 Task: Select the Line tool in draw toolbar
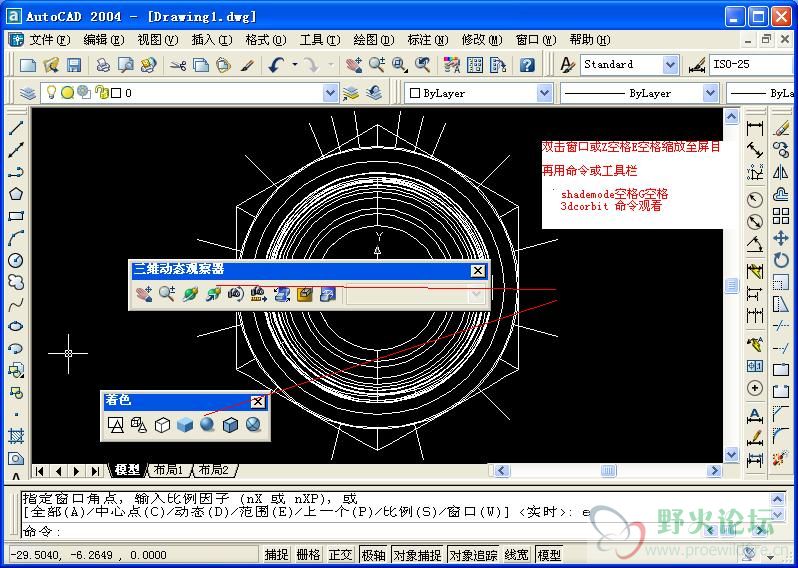pyautogui.click(x=16, y=128)
